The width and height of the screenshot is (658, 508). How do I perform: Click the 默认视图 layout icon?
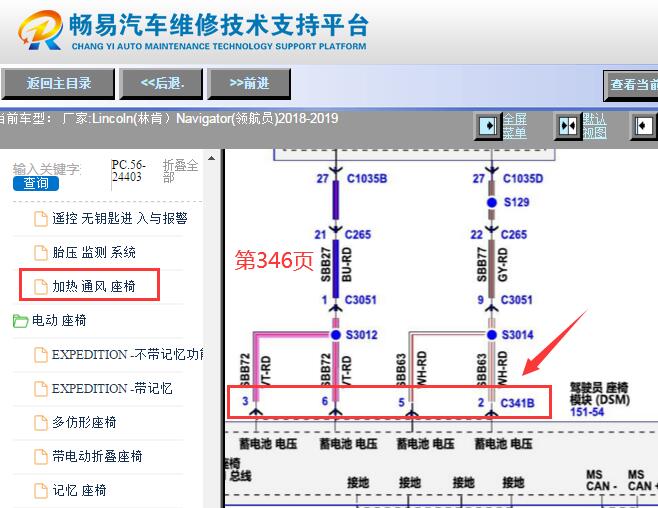[x=568, y=125]
